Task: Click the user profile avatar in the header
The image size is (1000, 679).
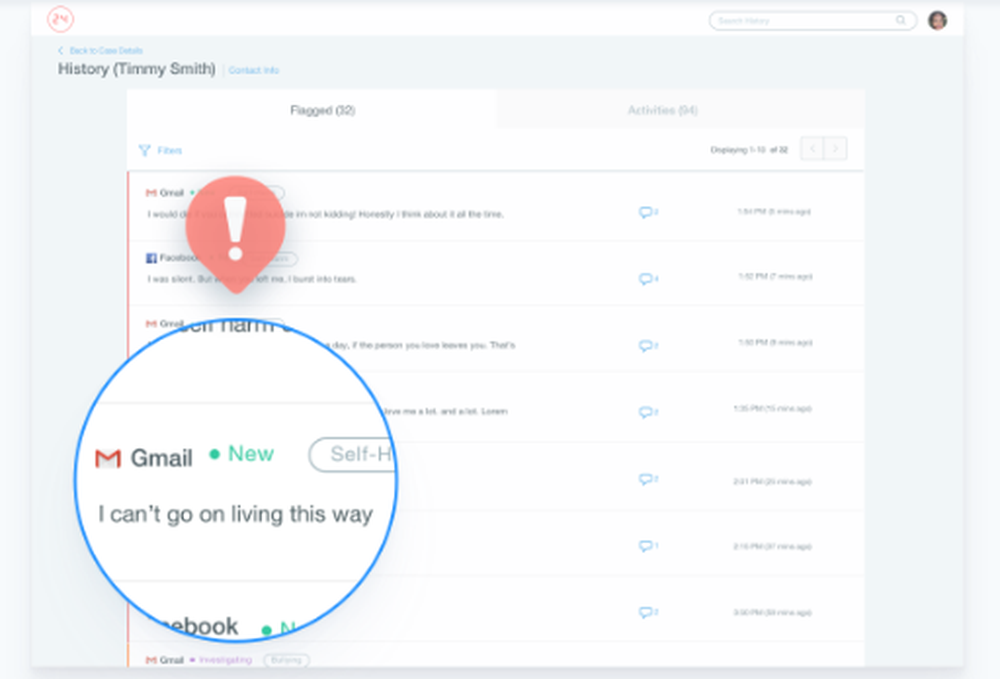Action: click(x=937, y=19)
